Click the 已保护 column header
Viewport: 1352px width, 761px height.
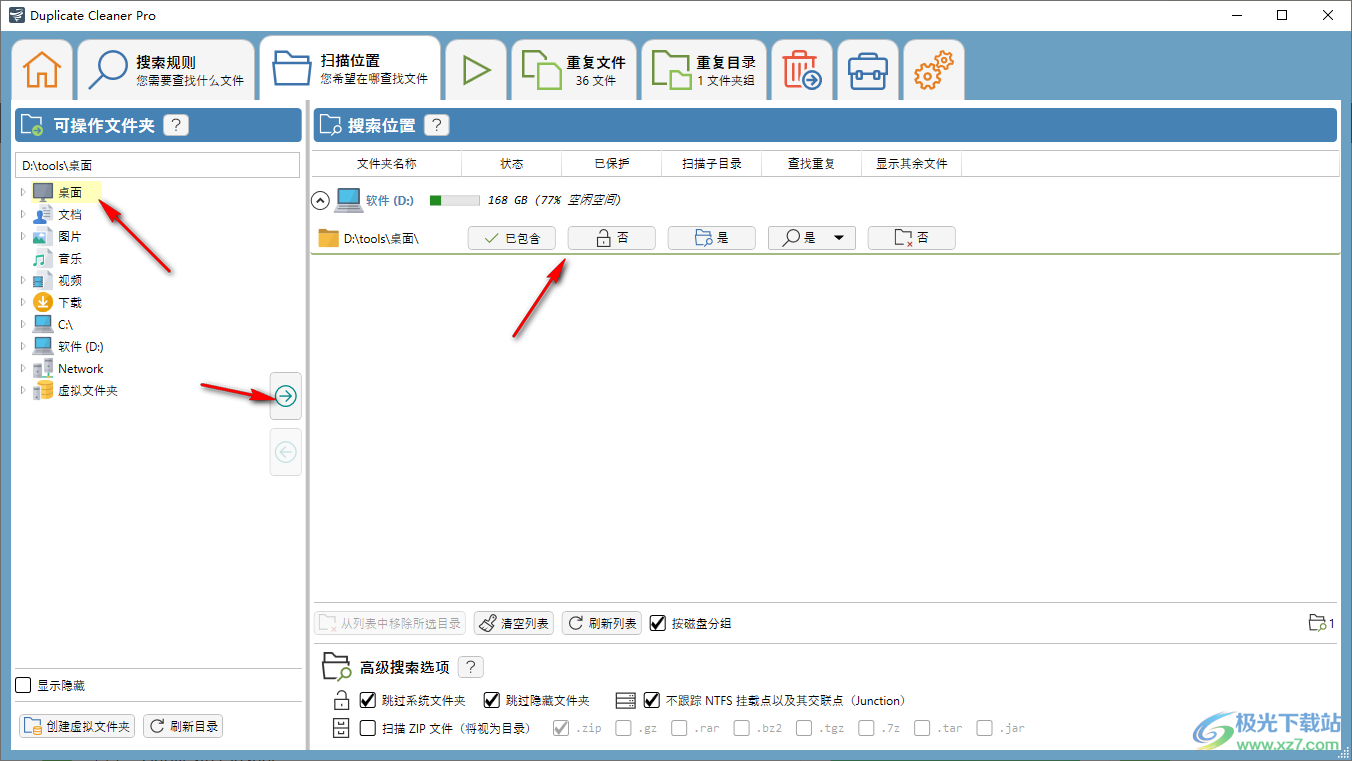(612, 163)
